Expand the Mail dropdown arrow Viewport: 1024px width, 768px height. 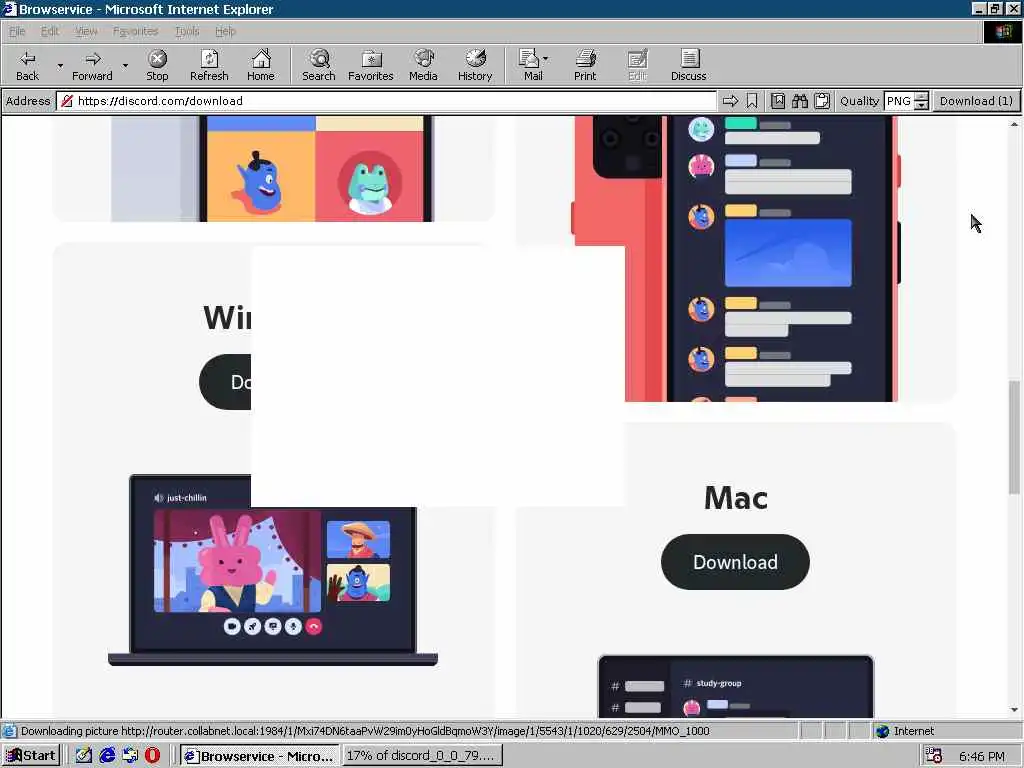pyautogui.click(x=546, y=59)
